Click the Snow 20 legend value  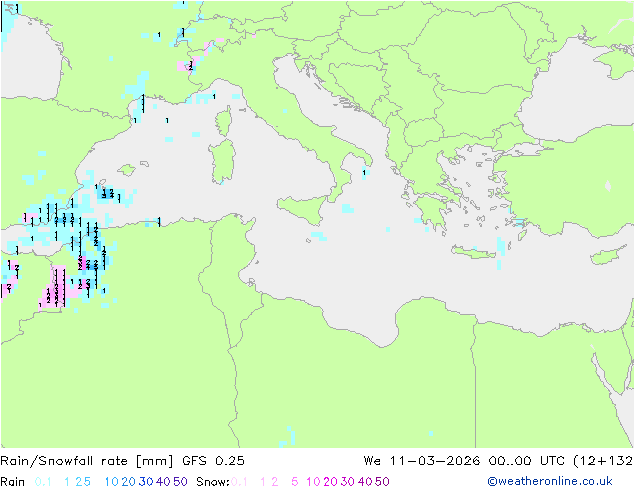[330, 482]
